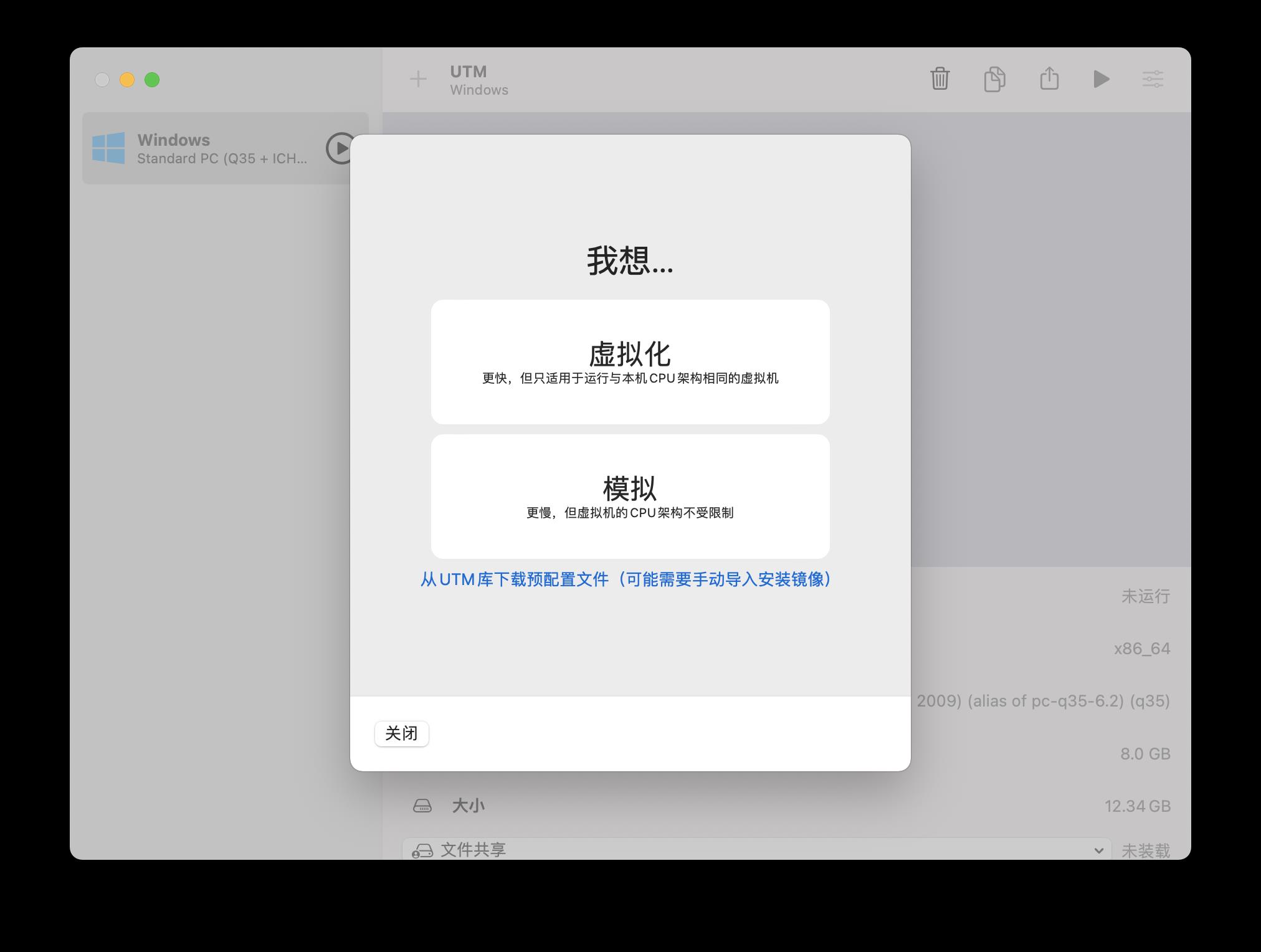Click the 大小 drive icon
The width and height of the screenshot is (1261, 952).
422,806
